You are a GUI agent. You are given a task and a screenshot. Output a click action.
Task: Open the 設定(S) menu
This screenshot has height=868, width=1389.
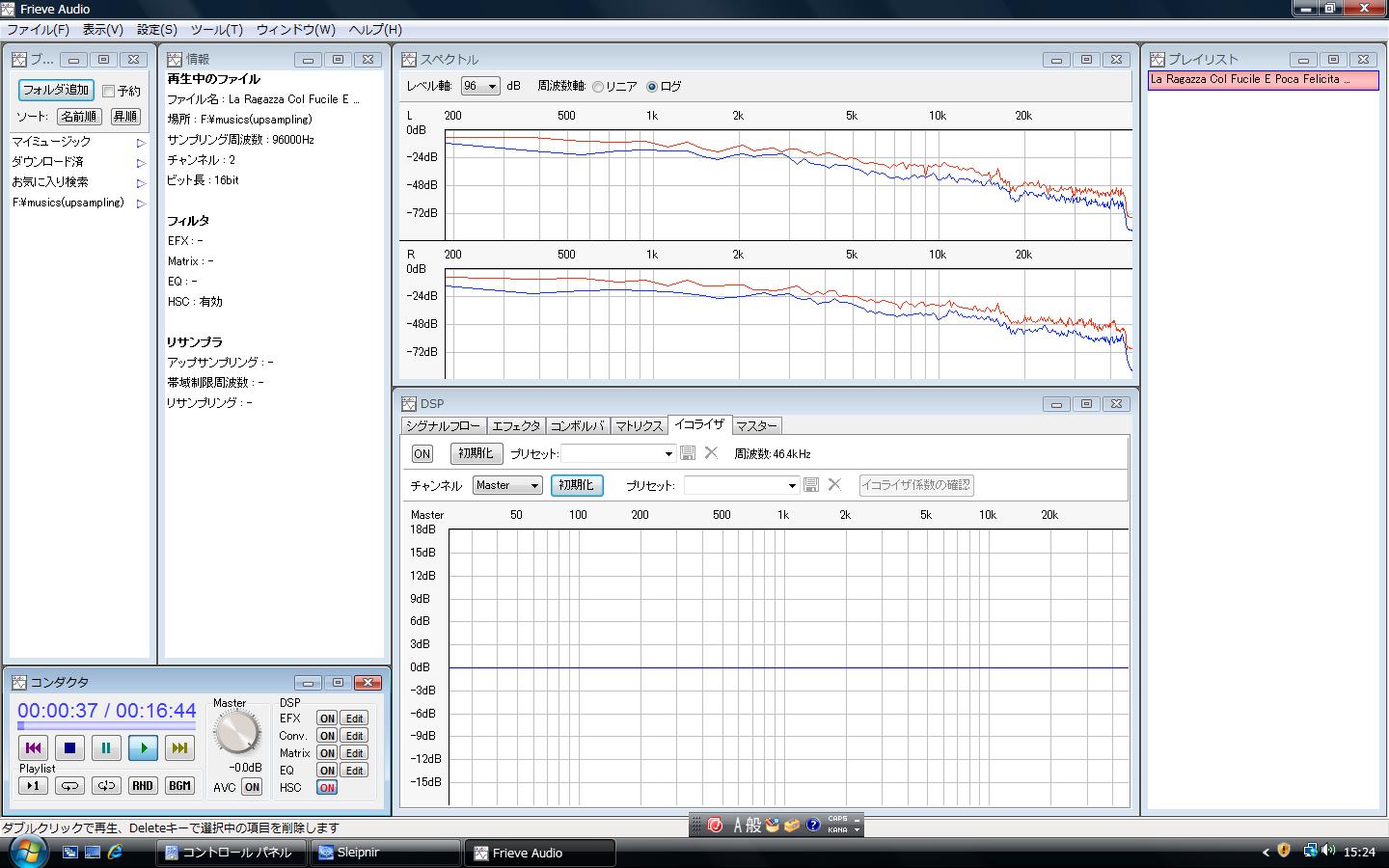(157, 30)
